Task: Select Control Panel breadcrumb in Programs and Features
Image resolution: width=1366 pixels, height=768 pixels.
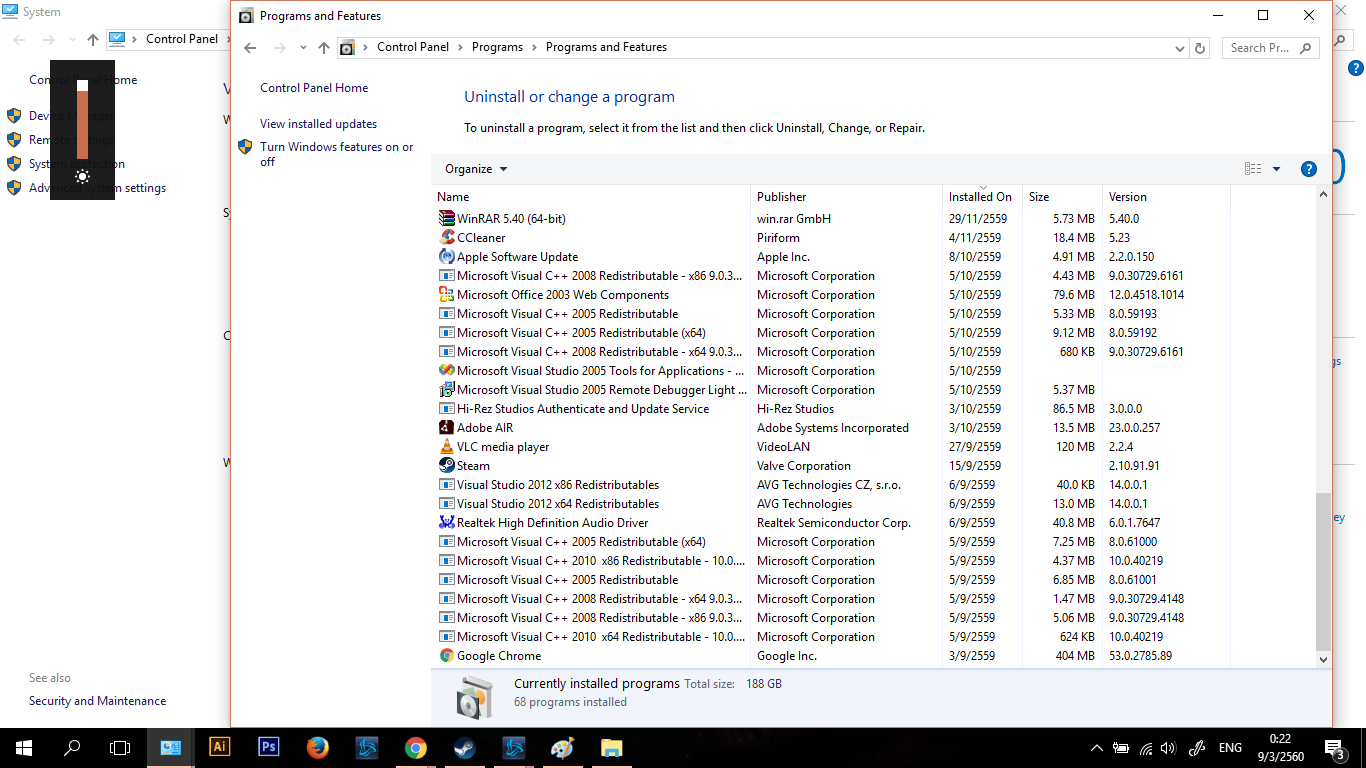Action: tap(413, 47)
